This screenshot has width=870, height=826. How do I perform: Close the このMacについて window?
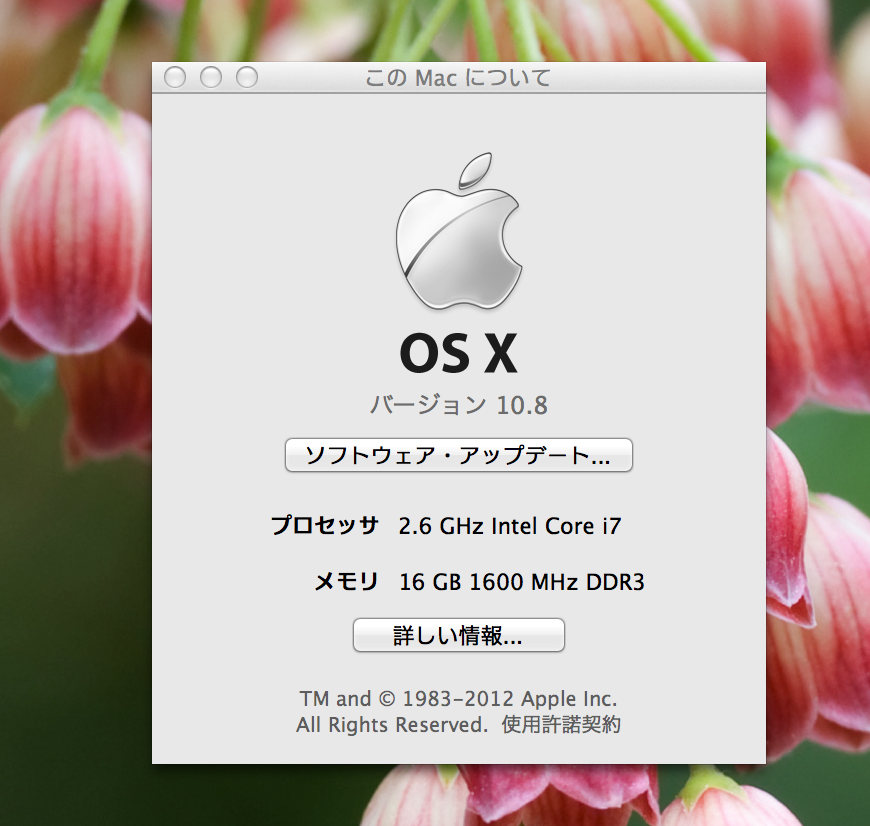coord(175,77)
